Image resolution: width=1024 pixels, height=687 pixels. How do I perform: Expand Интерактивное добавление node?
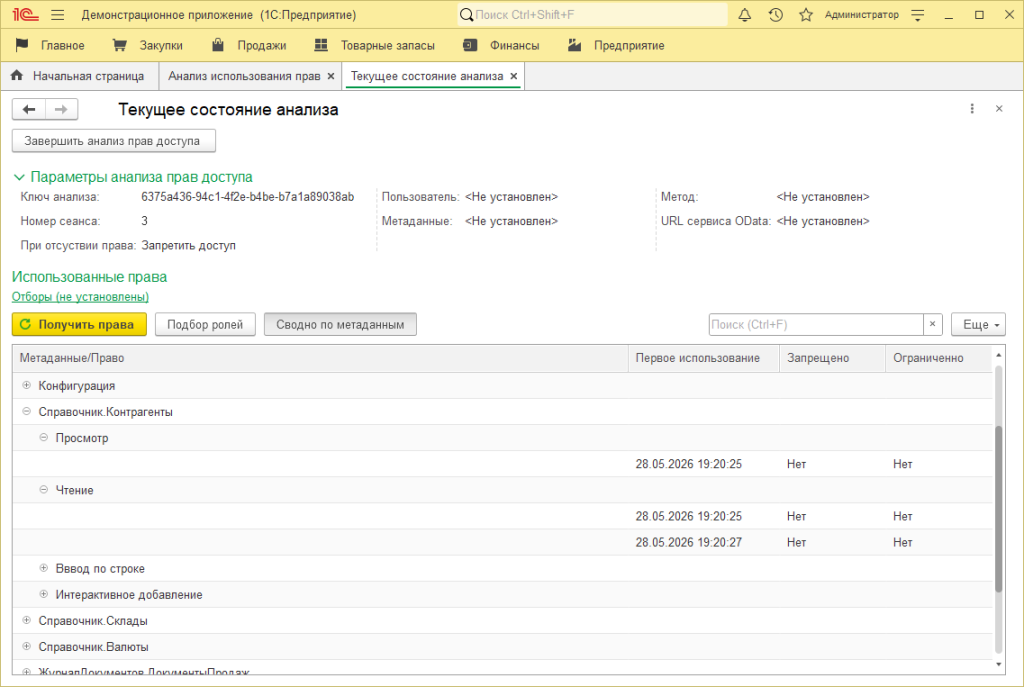44,594
